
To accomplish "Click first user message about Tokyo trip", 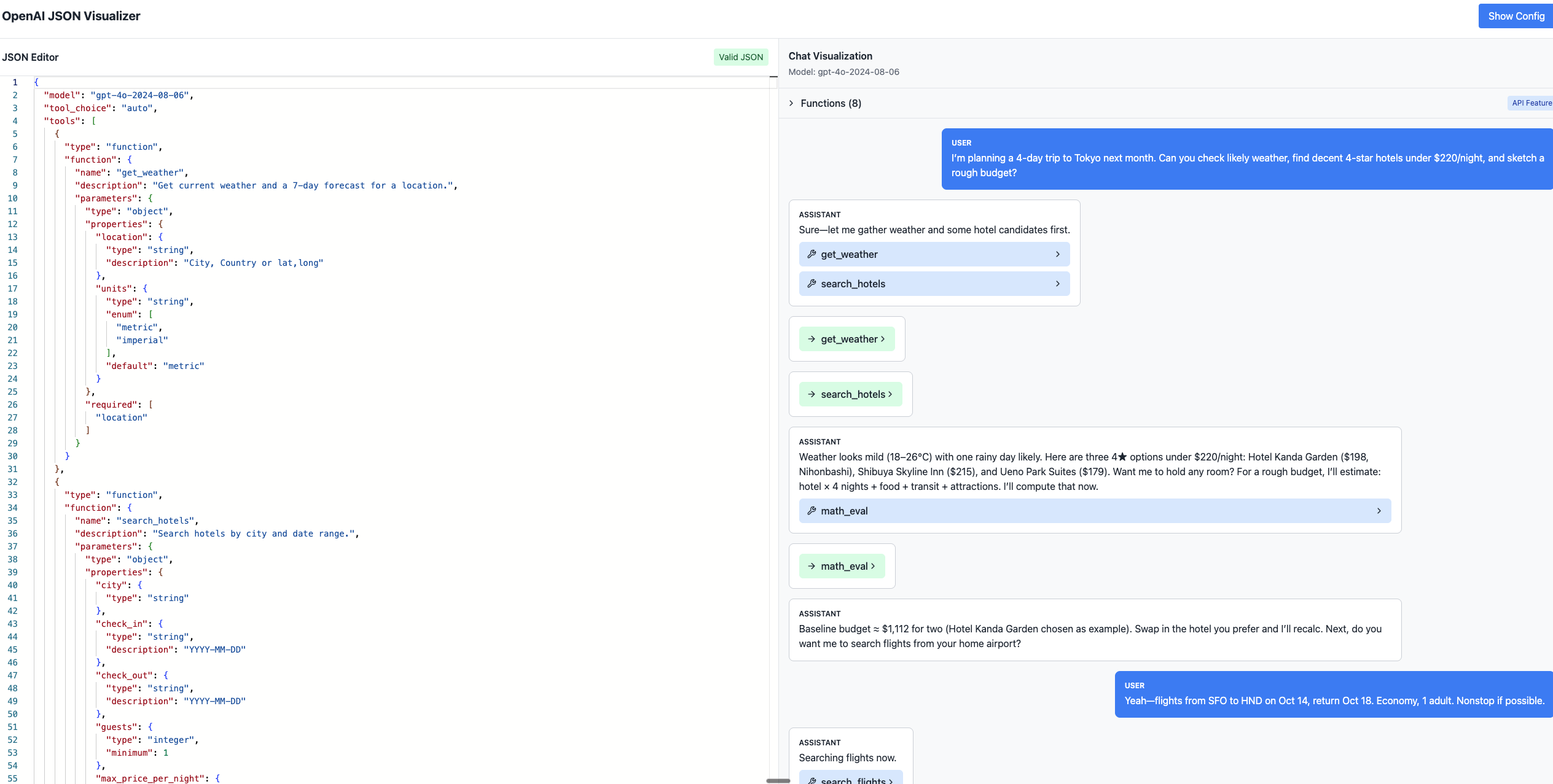I will [1247, 159].
